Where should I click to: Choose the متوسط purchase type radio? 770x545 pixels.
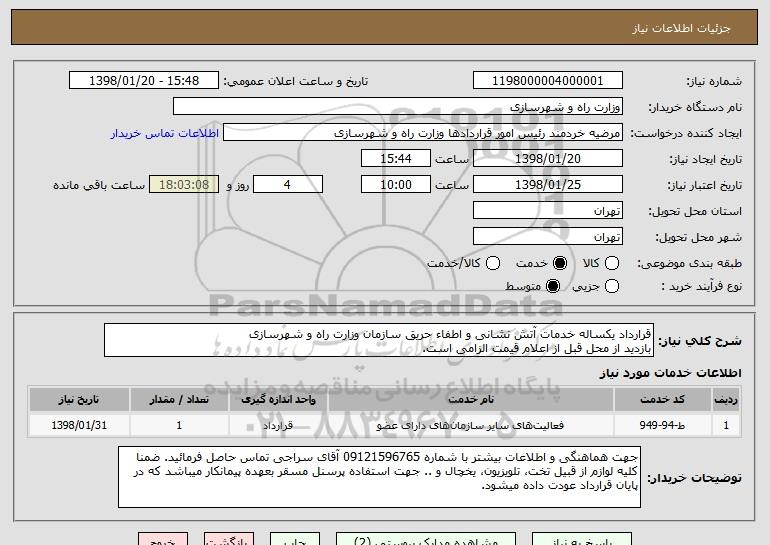(553, 286)
